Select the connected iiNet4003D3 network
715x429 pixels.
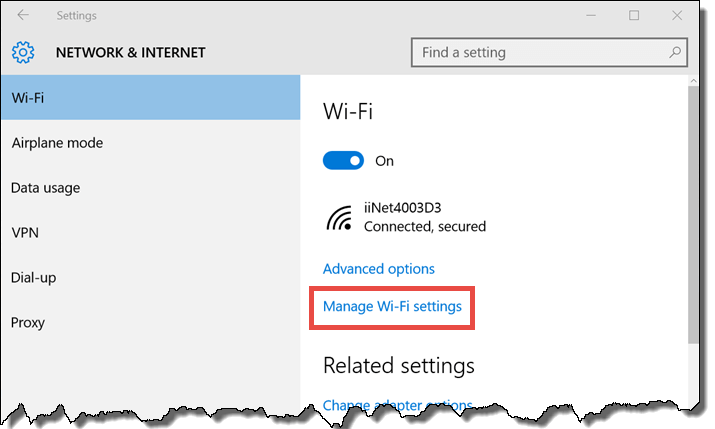pyautogui.click(x=406, y=217)
